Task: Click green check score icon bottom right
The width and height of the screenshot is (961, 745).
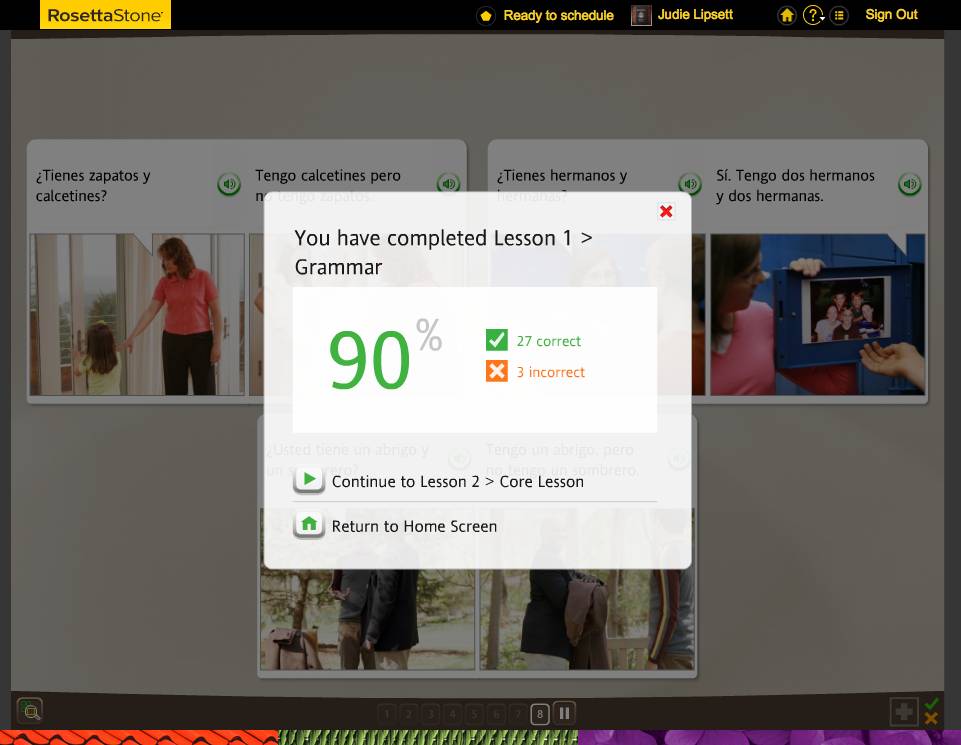Action: pyautogui.click(x=932, y=704)
